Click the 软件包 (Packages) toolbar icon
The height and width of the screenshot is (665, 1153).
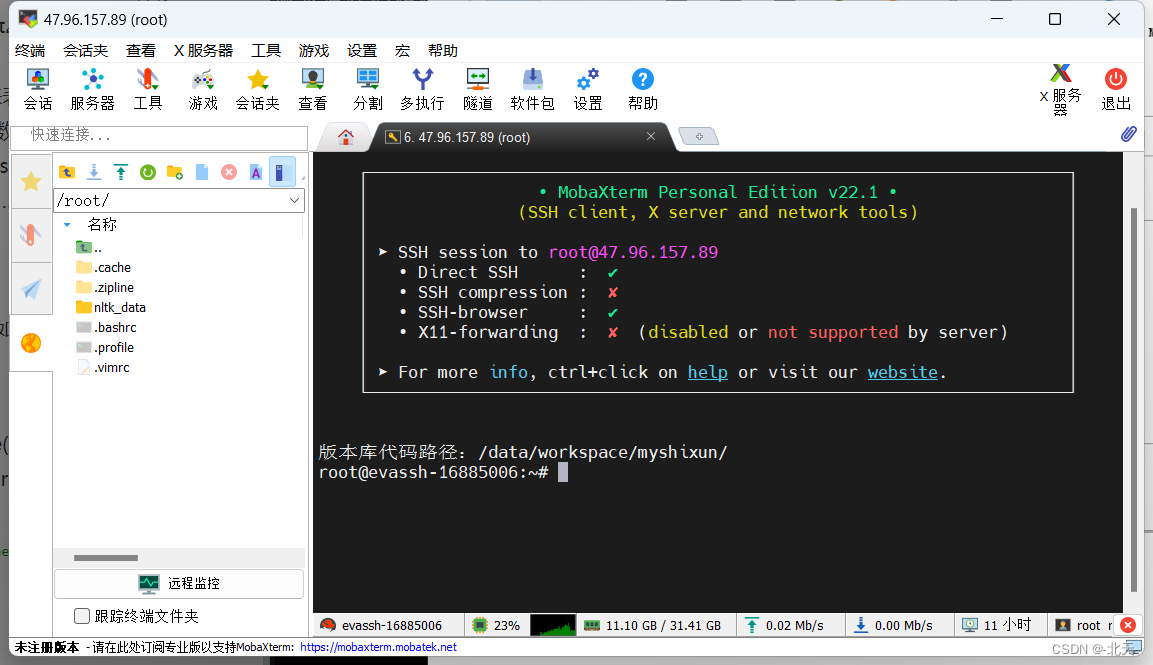(532, 89)
